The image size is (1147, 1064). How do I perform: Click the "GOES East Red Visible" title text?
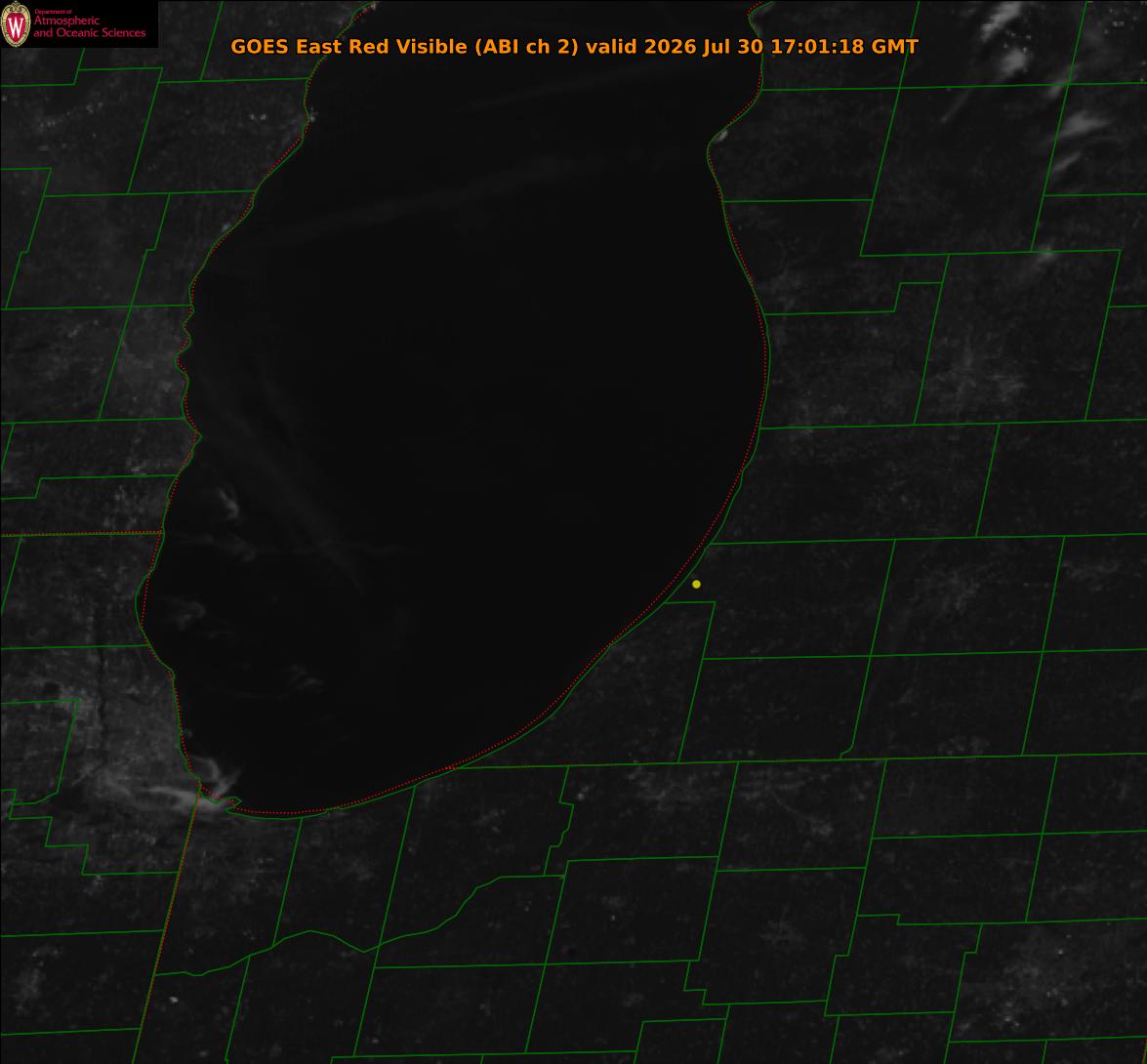click(348, 46)
